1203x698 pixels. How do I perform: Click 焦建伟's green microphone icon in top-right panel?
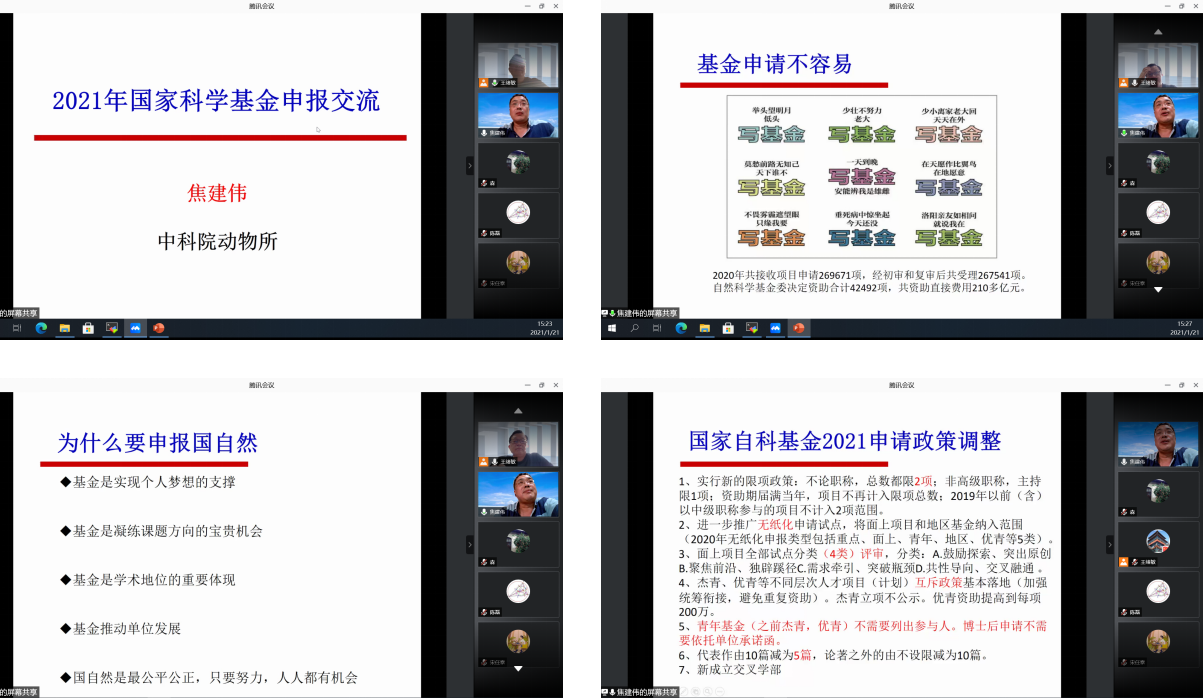point(1124,132)
